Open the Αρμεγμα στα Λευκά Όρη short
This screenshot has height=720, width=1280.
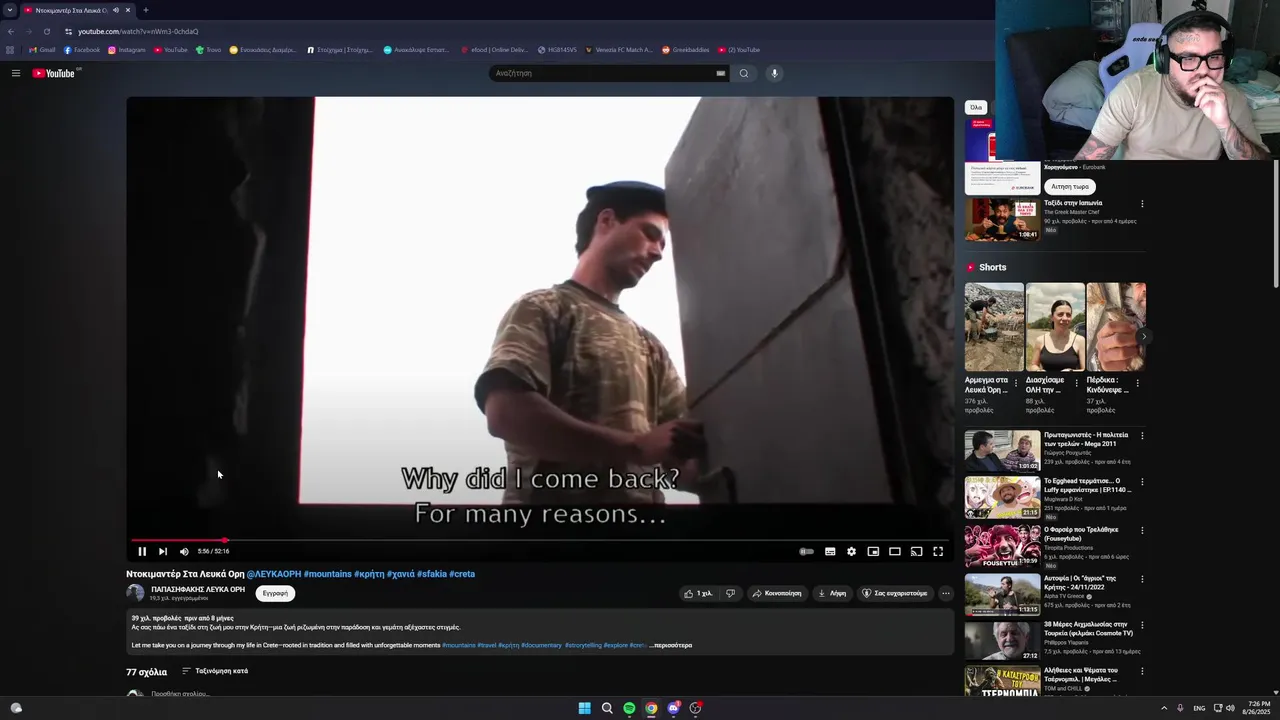pos(994,327)
